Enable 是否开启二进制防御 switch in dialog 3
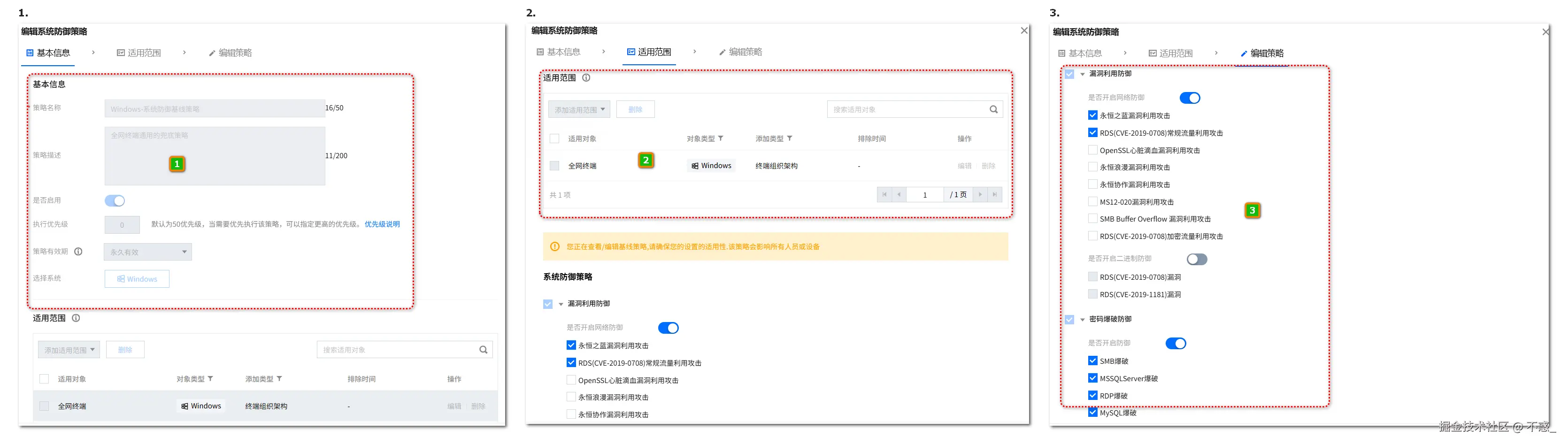The height and width of the screenshot is (445, 1568). pos(1197,259)
